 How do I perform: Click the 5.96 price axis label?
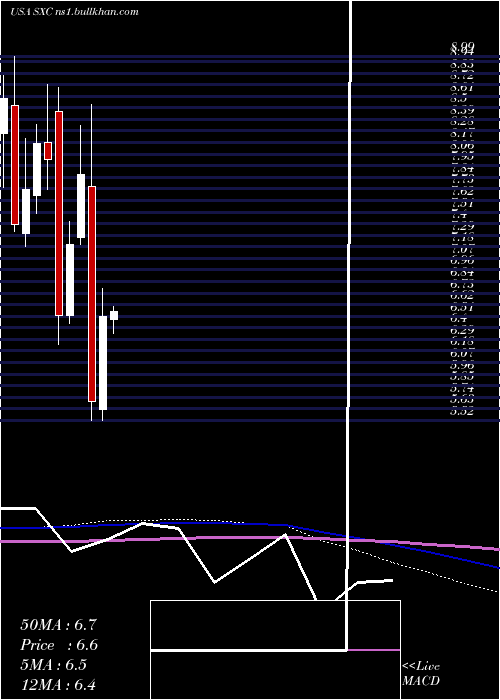pyautogui.click(x=462, y=366)
